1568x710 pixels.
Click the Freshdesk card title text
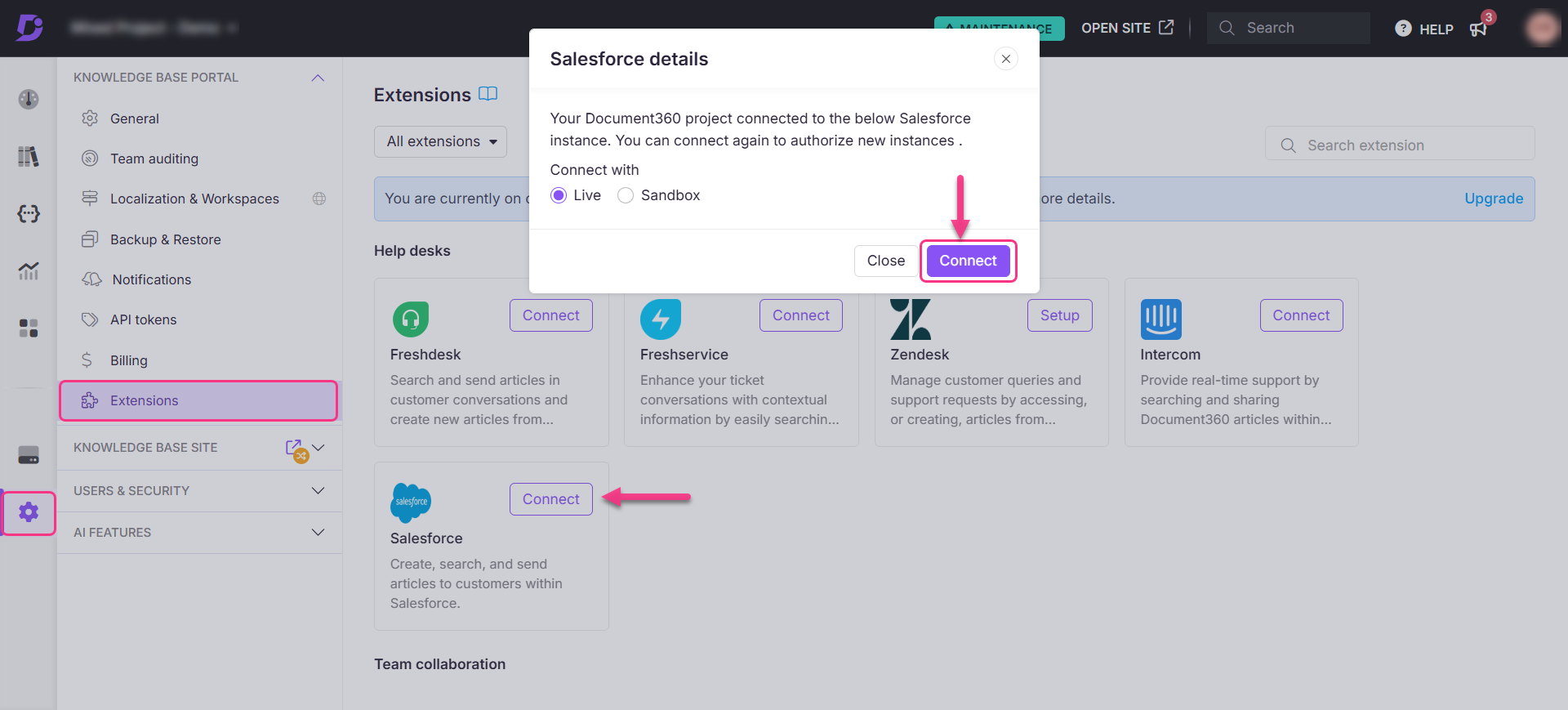(425, 355)
